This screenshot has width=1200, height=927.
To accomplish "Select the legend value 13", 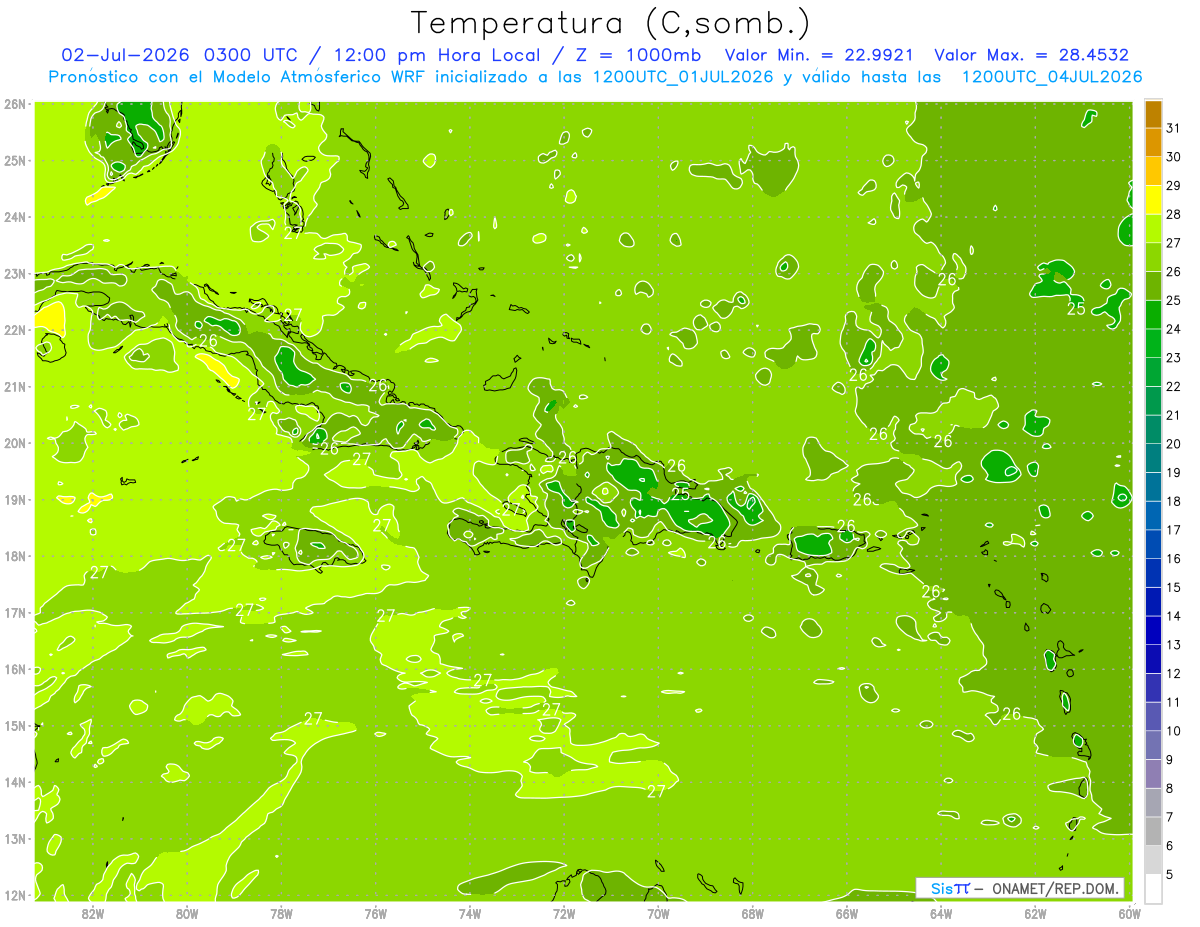I will point(1174,645).
